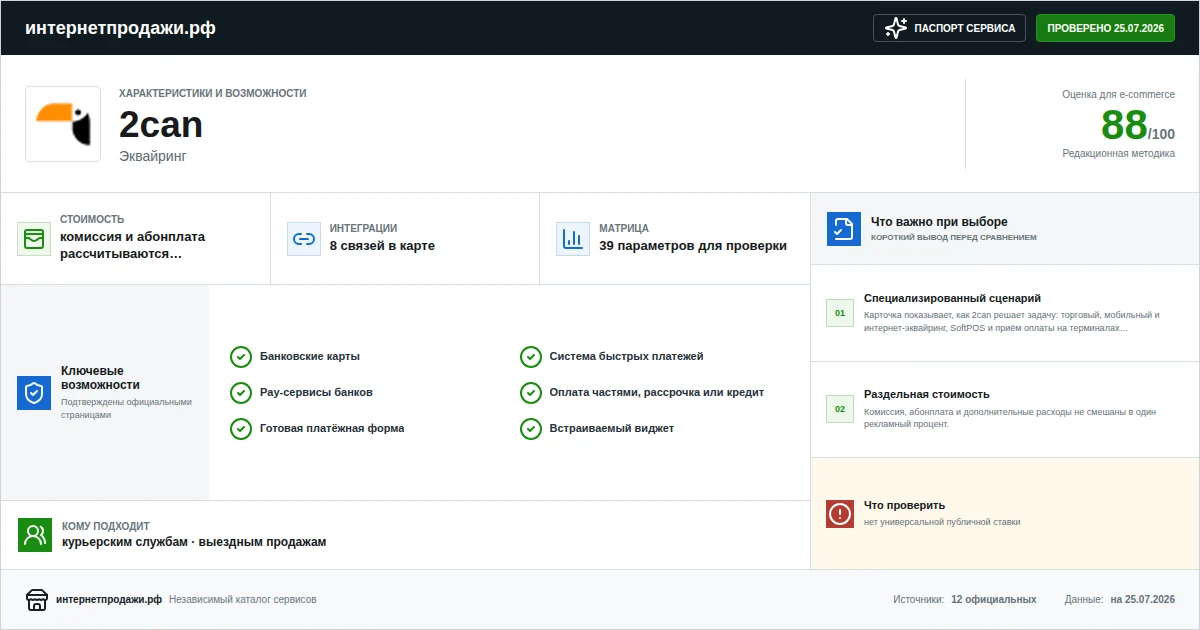Open интернетпродажи.рф site title in header
This screenshot has height=630, width=1200.
[x=120, y=28]
